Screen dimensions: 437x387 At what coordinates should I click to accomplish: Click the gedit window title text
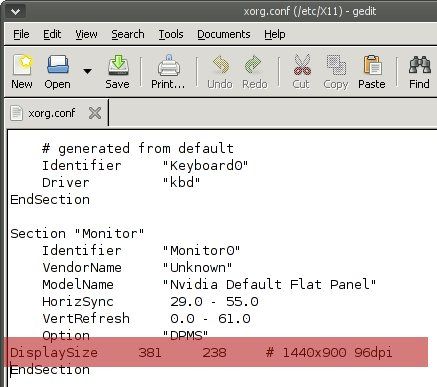click(x=310, y=12)
